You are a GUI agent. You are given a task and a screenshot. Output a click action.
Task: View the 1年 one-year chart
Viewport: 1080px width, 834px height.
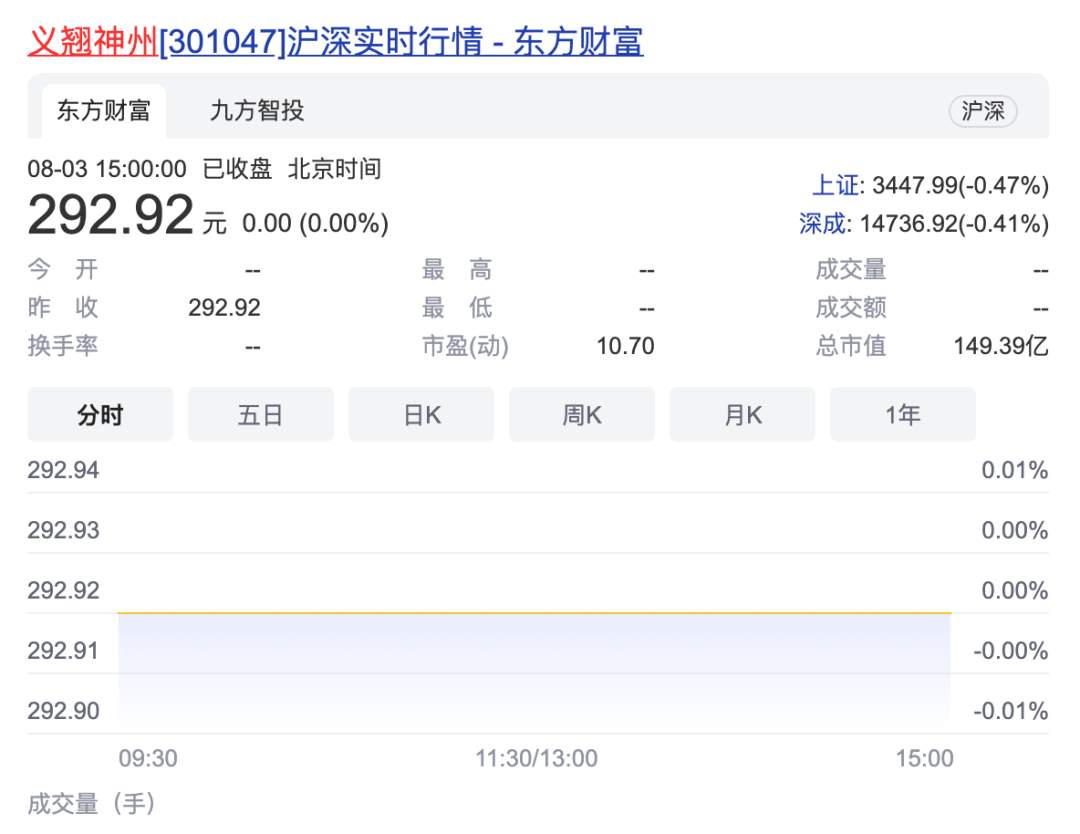902,415
